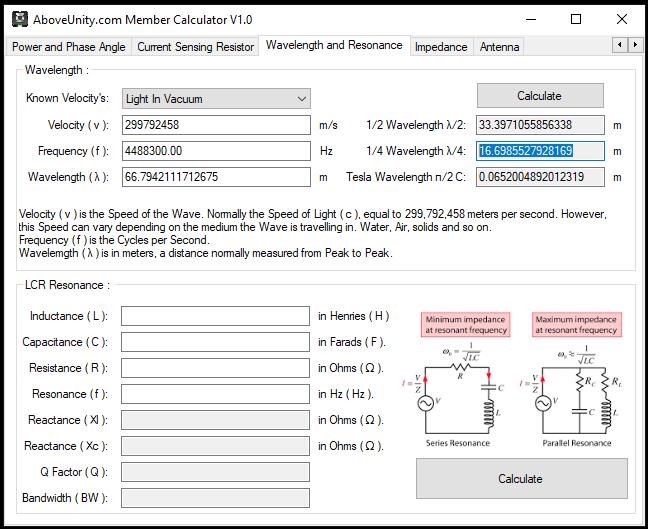Switch to Power and Phase Angle tab
Viewport: 648px width, 529px height.
click(x=69, y=47)
